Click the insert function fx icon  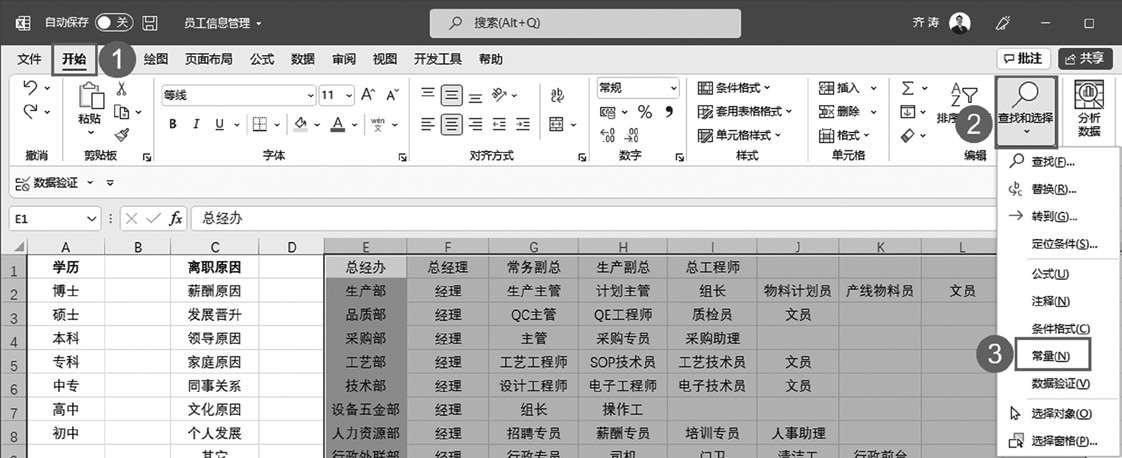(175, 218)
